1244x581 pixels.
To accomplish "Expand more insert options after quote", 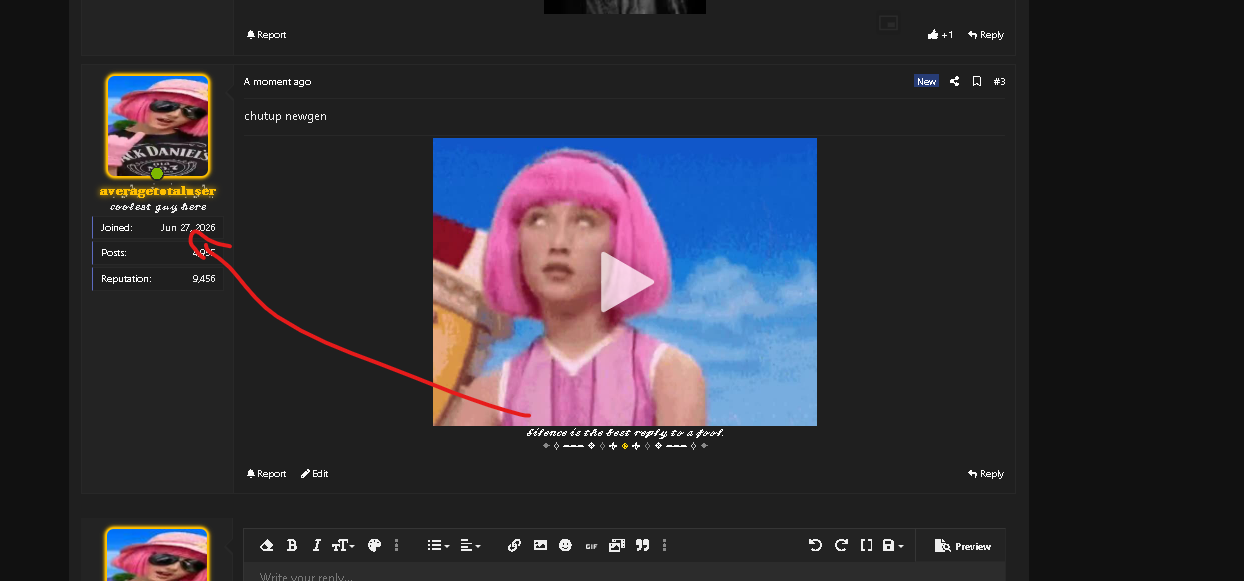I will (x=665, y=545).
